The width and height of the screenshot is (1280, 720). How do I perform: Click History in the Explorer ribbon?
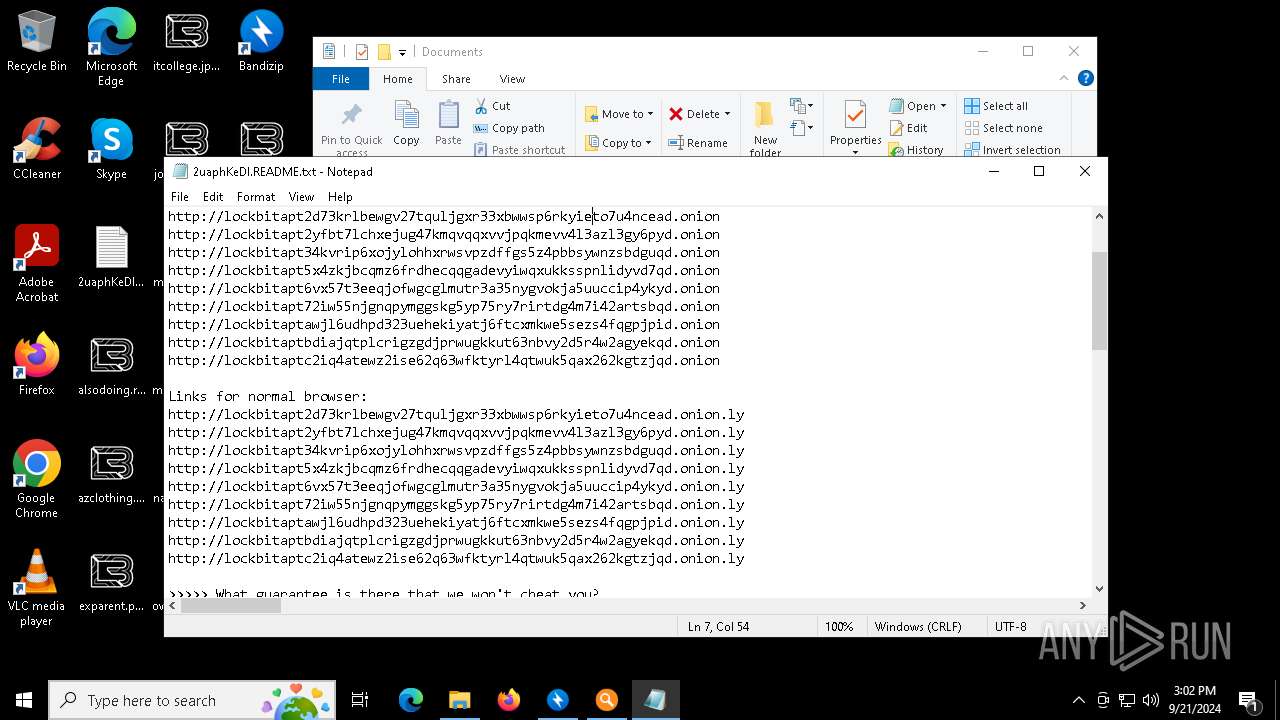coord(915,150)
